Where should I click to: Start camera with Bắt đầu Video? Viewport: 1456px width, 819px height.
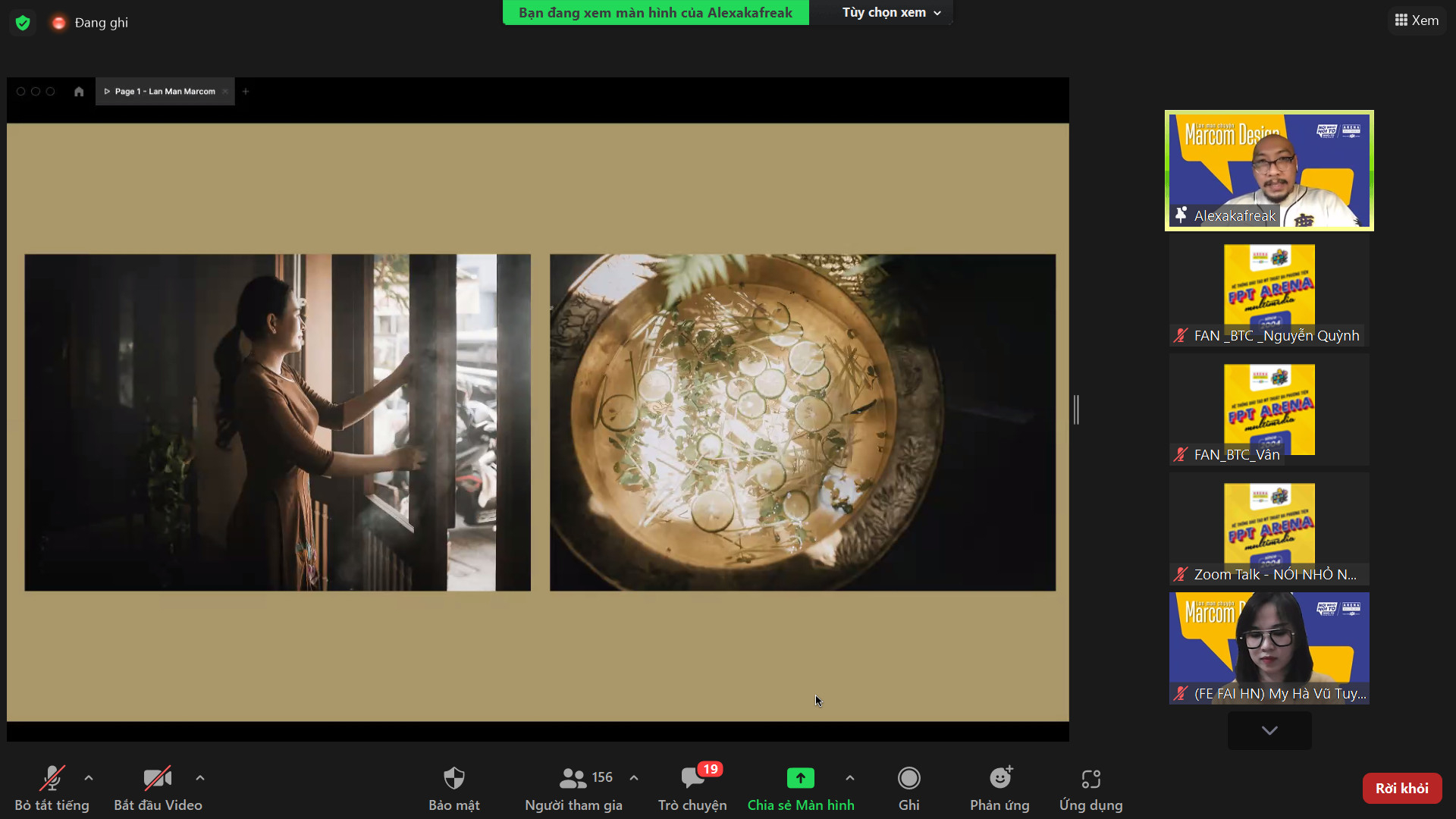pyautogui.click(x=158, y=788)
